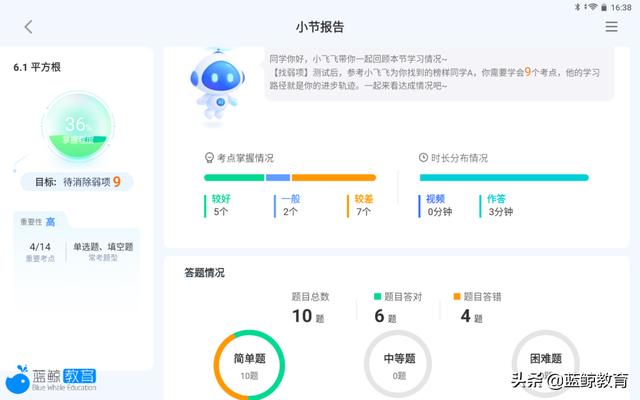This screenshot has height=400, width=640.
Task: Open the 简单题 10题 ring chart
Action: pyautogui.click(x=249, y=365)
